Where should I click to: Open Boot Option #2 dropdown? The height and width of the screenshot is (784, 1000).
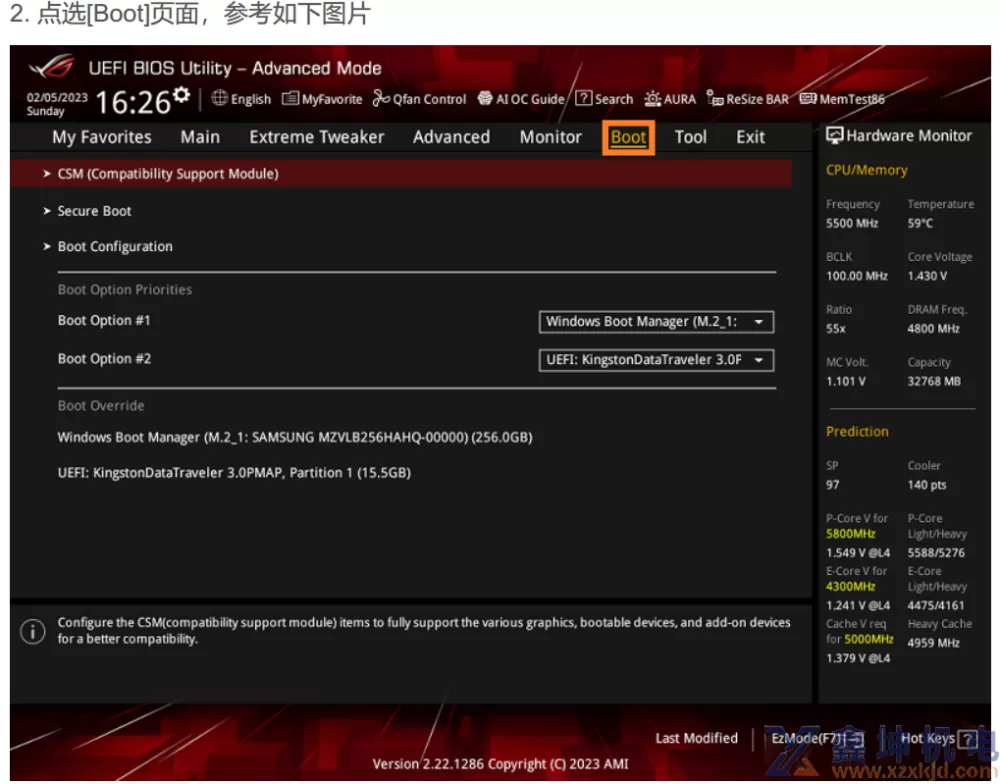(x=656, y=360)
